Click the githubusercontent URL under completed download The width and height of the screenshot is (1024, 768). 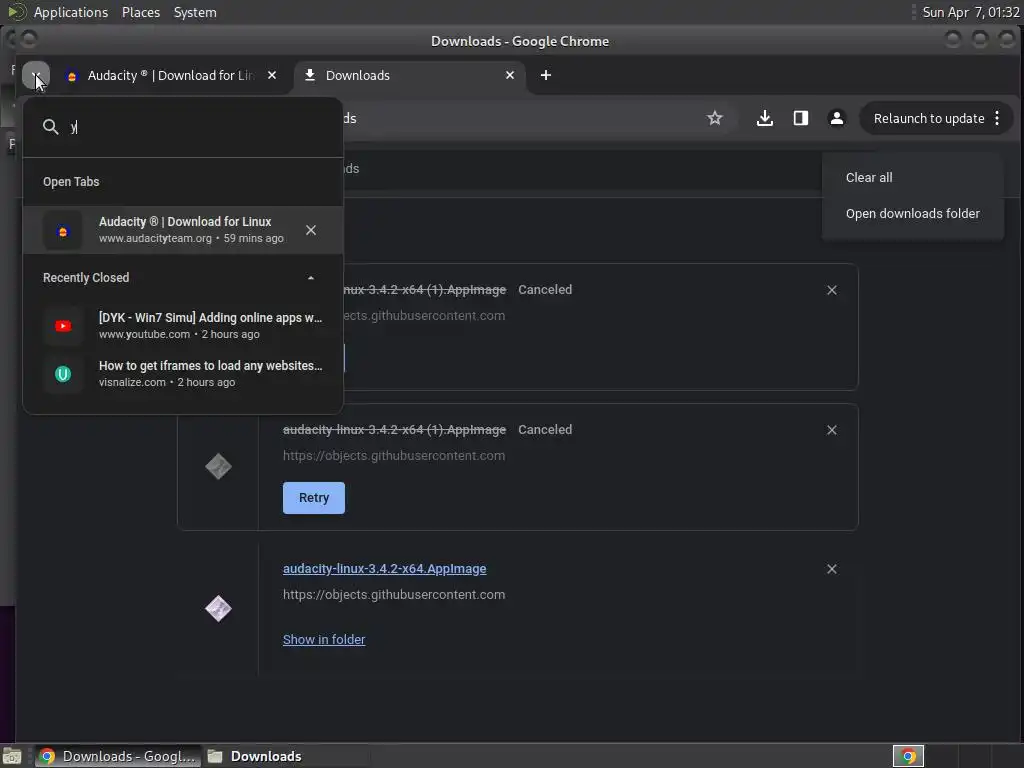[394, 595]
